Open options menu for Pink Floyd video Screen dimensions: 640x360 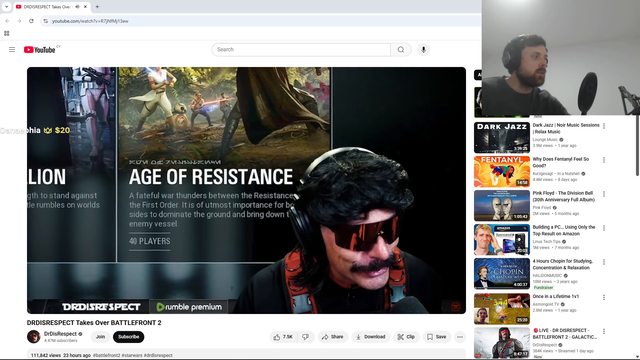click(x=604, y=194)
